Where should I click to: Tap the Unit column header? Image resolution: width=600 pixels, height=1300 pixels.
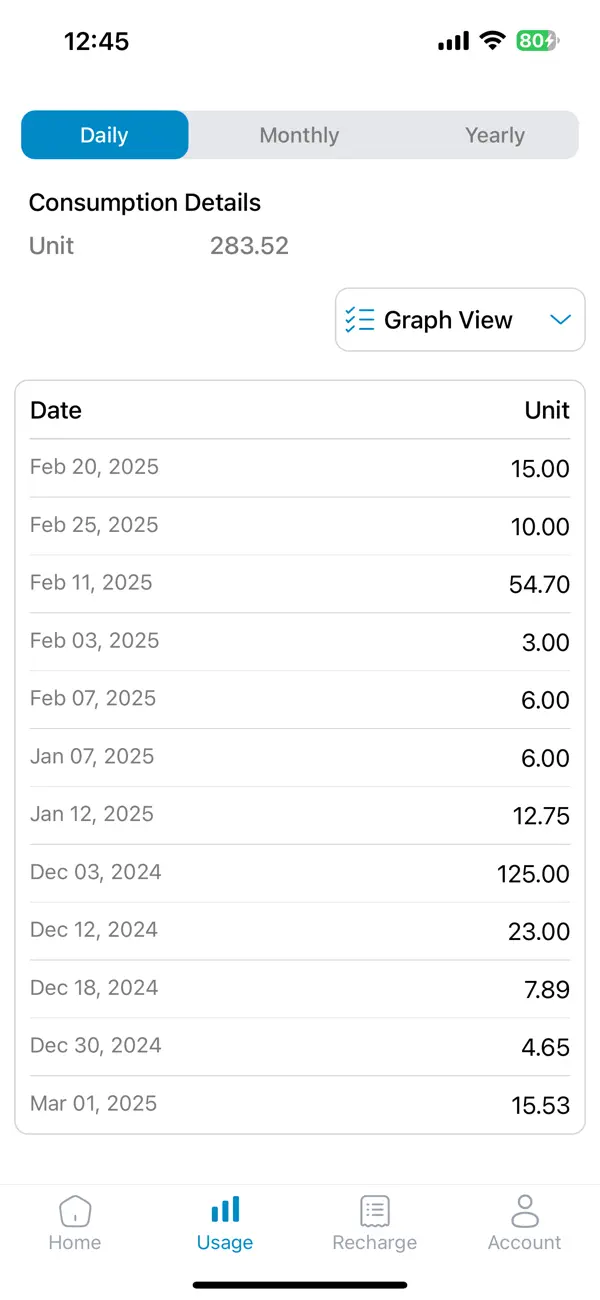547,410
